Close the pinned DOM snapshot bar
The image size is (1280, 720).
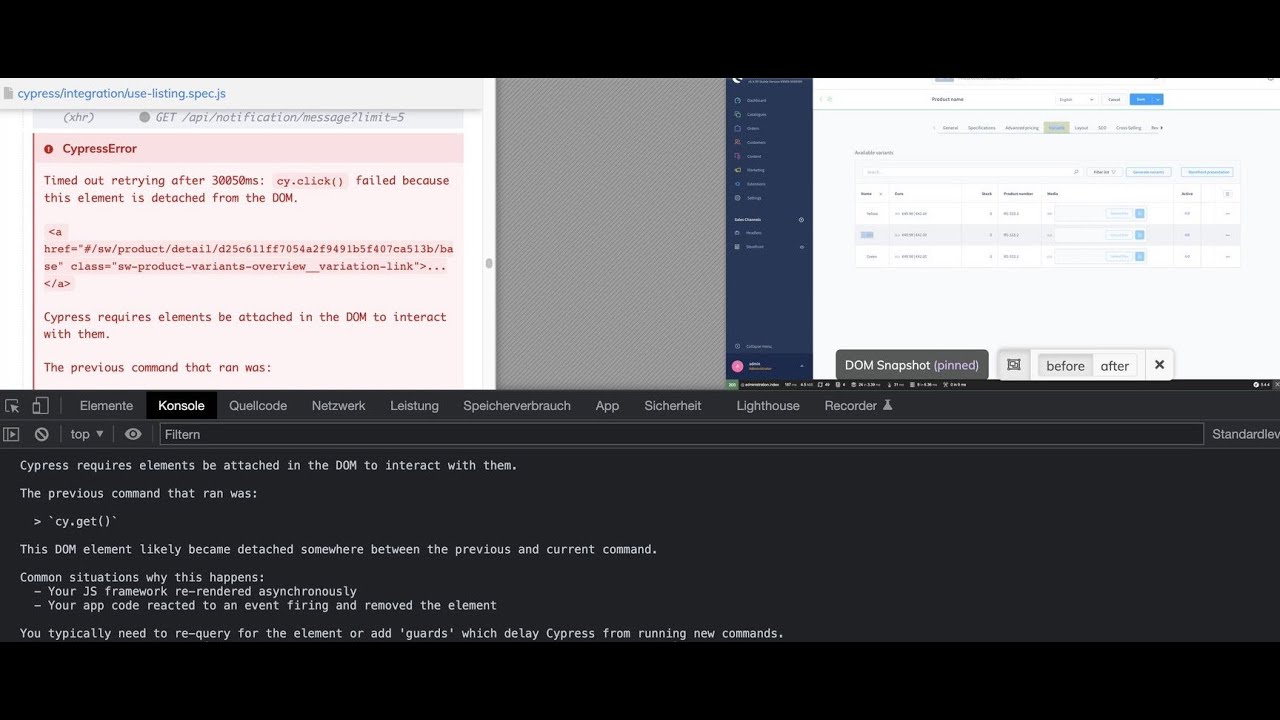coord(1159,365)
